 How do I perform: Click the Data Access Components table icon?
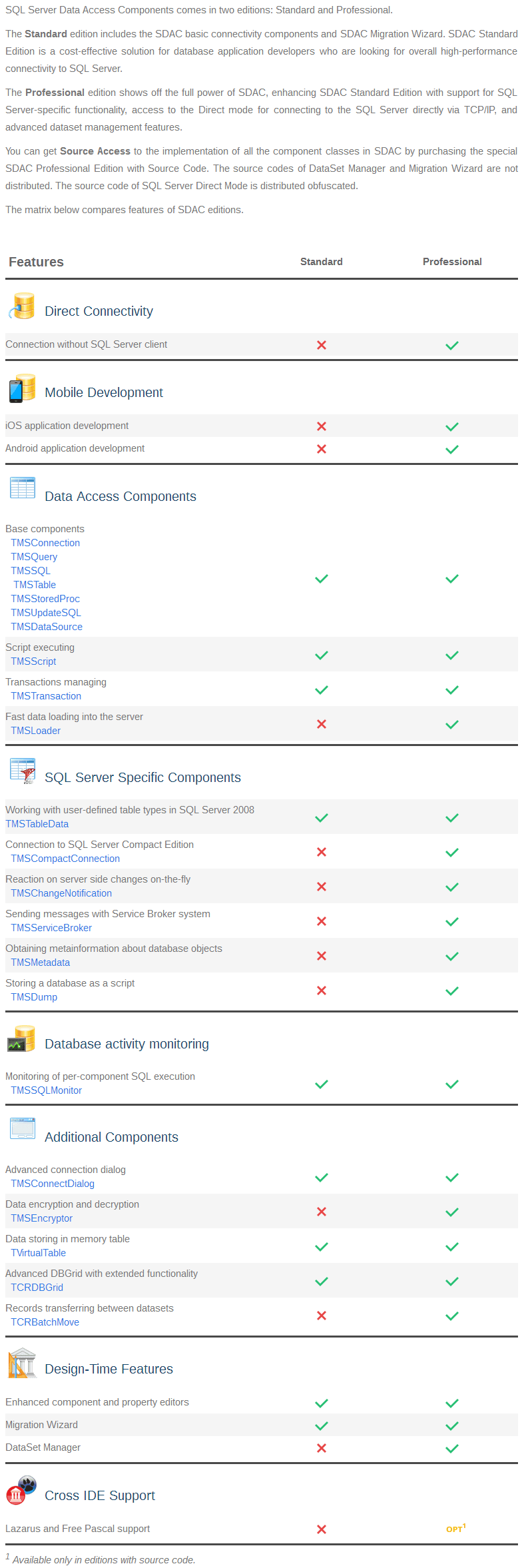(x=23, y=488)
